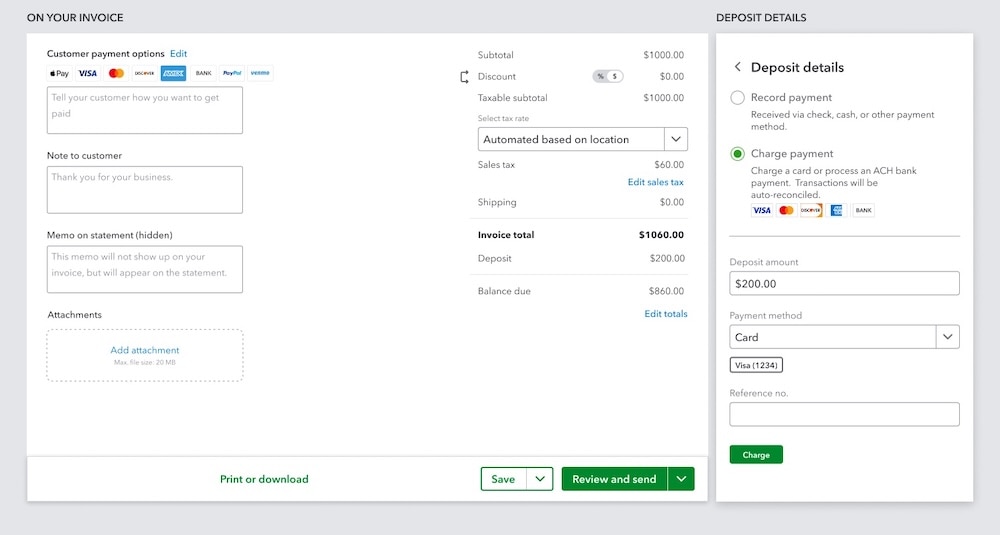Image resolution: width=1000 pixels, height=535 pixels.
Task: Focus the how you want to get paid field
Action: [x=145, y=110]
